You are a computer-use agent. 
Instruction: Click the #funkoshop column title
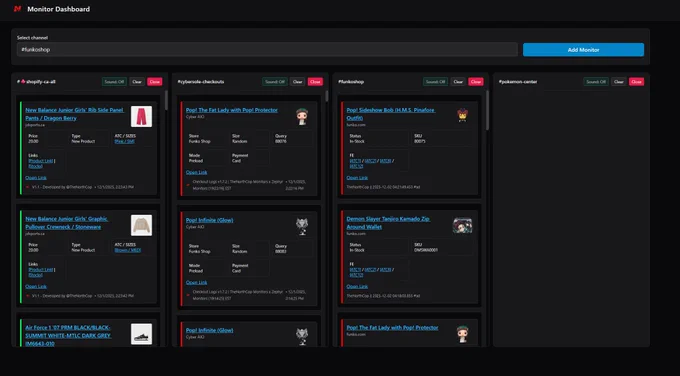pos(351,82)
